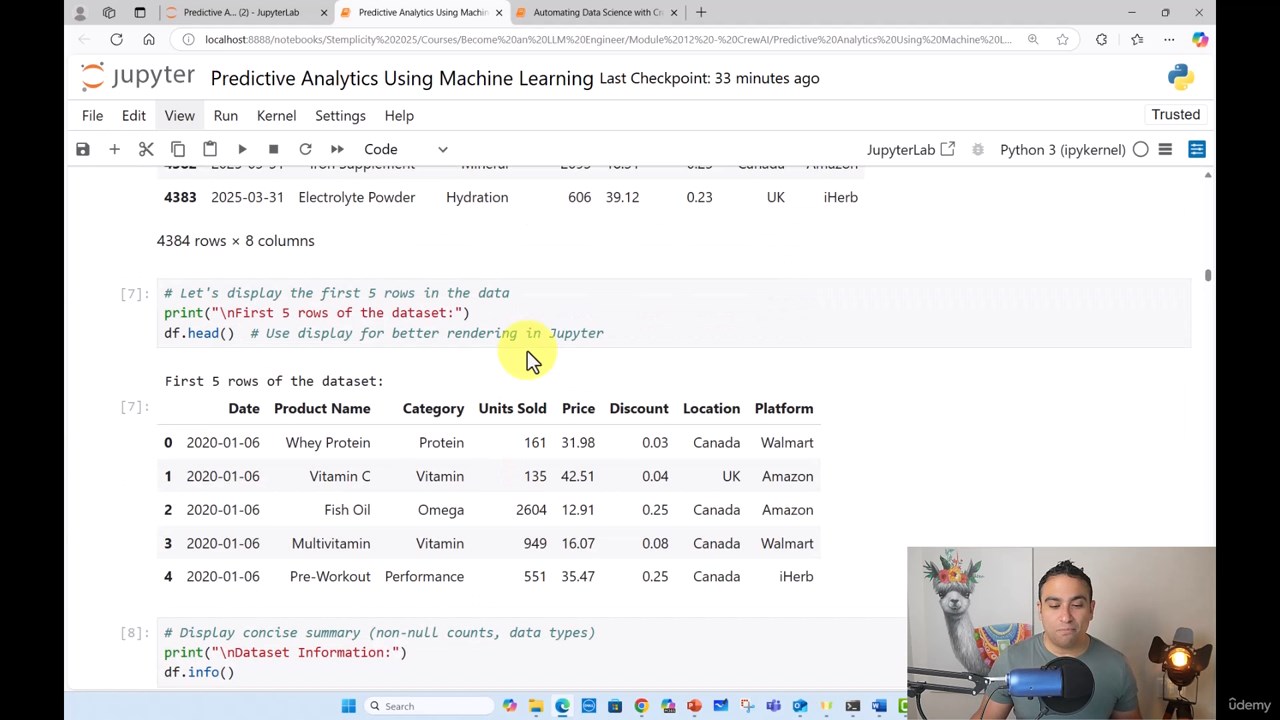The height and width of the screenshot is (720, 1280).
Task: Open the Windows Start menu
Action: [x=348, y=706]
